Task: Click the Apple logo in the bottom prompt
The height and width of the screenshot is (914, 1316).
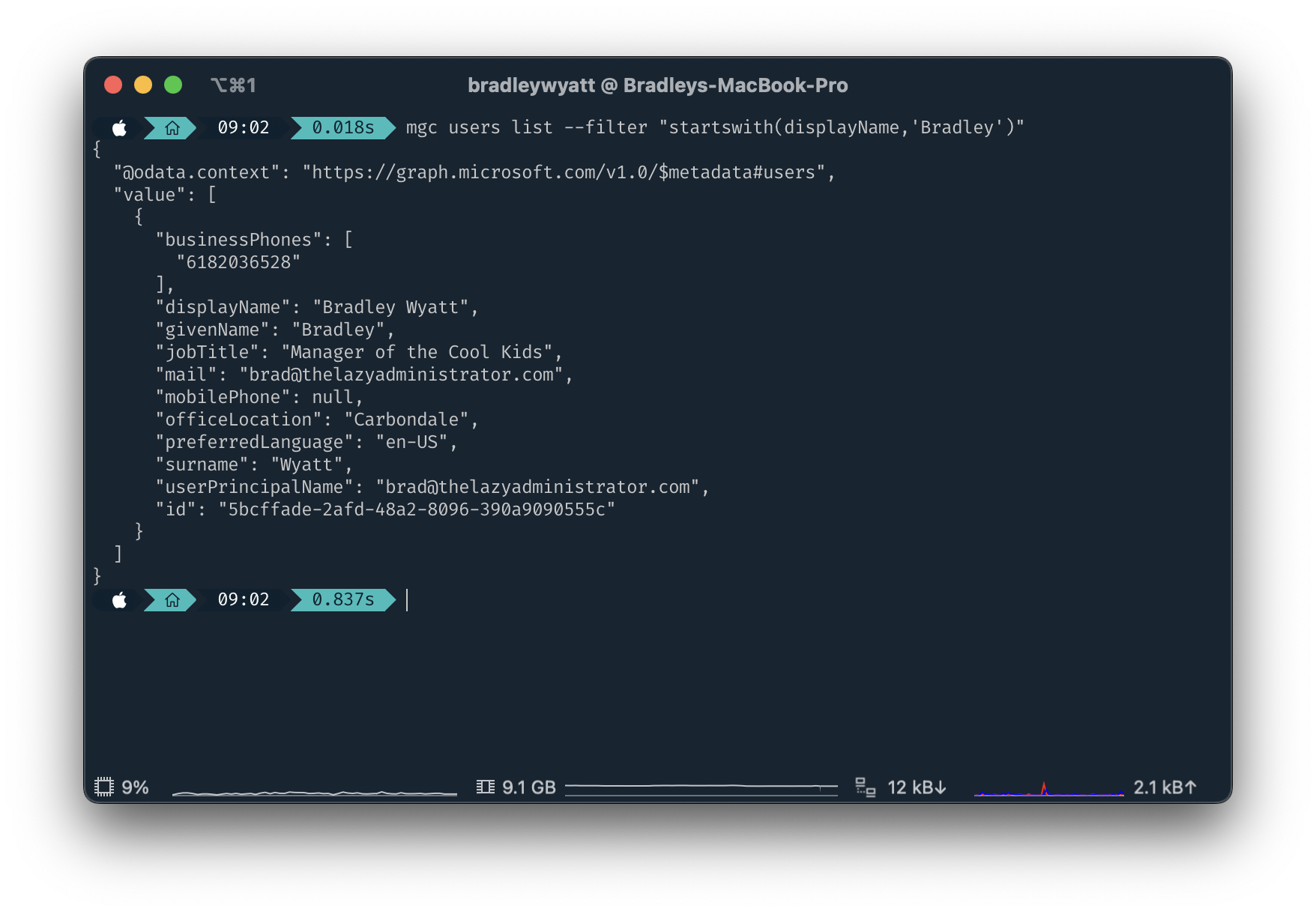Action: tap(119, 600)
